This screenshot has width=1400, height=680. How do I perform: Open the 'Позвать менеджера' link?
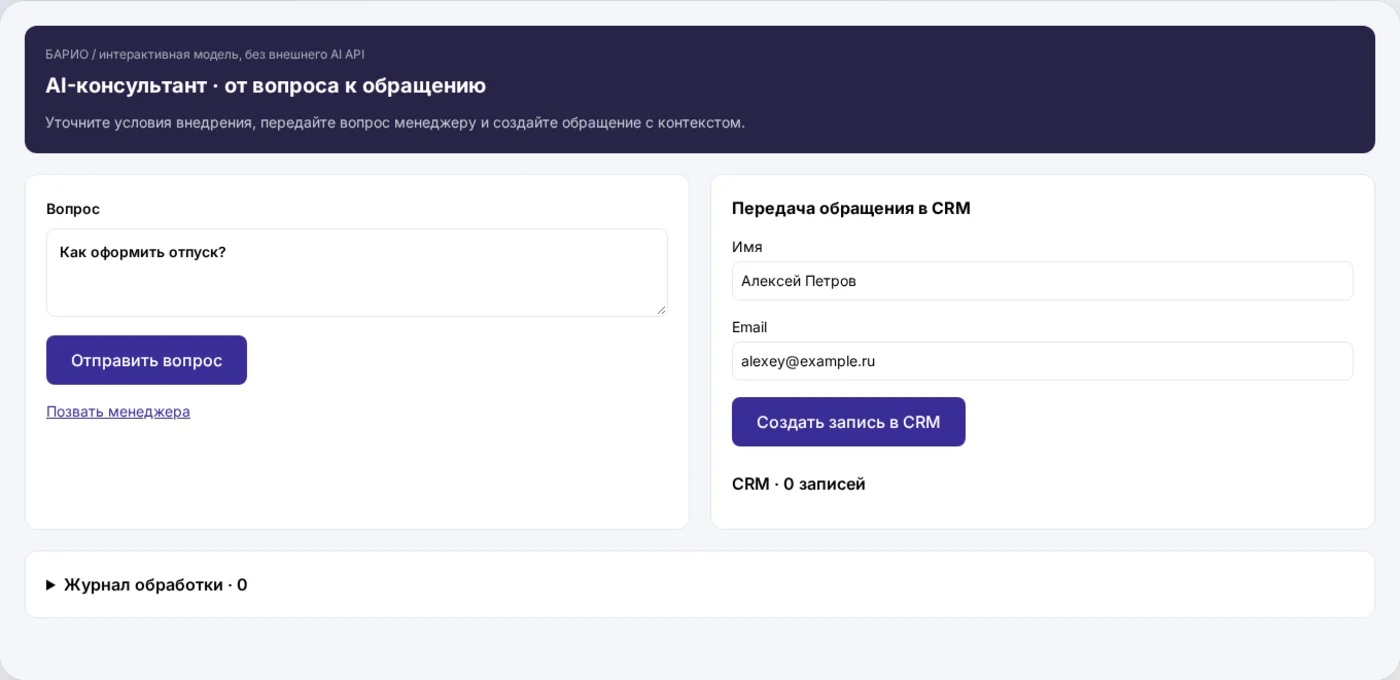point(118,411)
